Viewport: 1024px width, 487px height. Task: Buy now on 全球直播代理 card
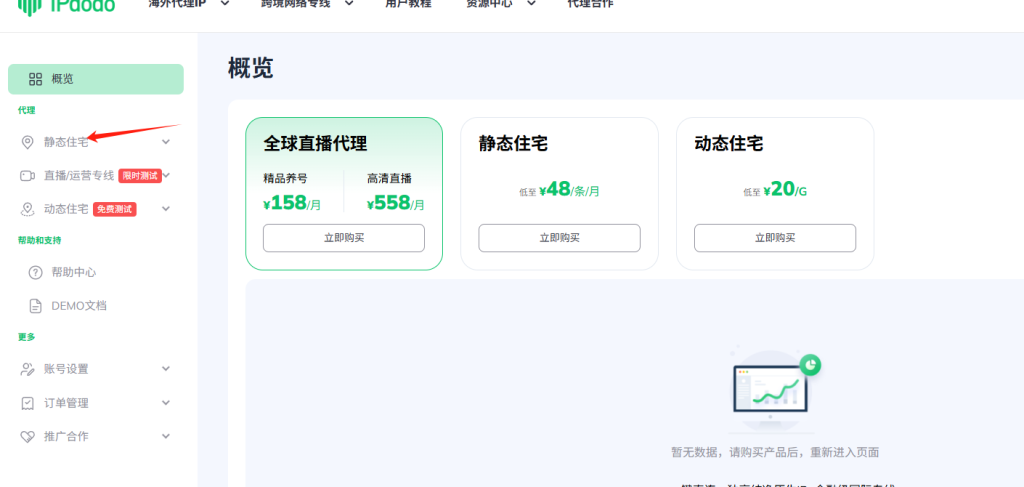(x=344, y=238)
